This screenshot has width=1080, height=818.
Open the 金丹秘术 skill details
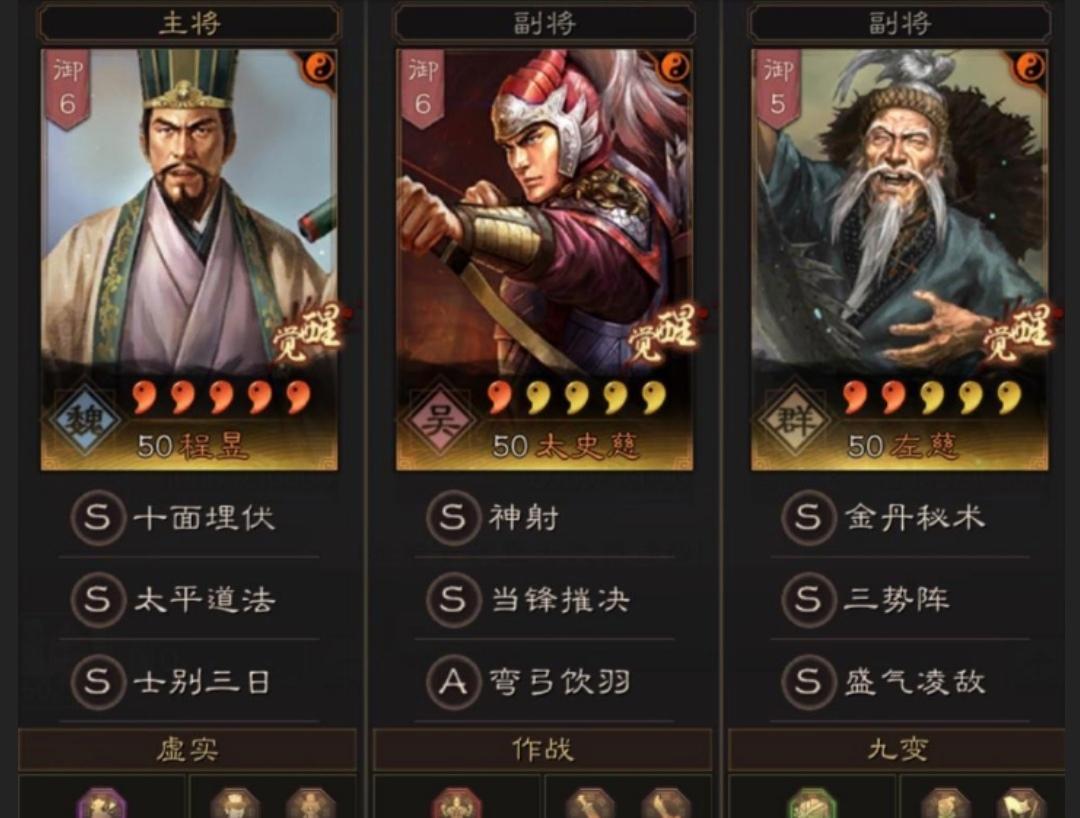click(900, 517)
